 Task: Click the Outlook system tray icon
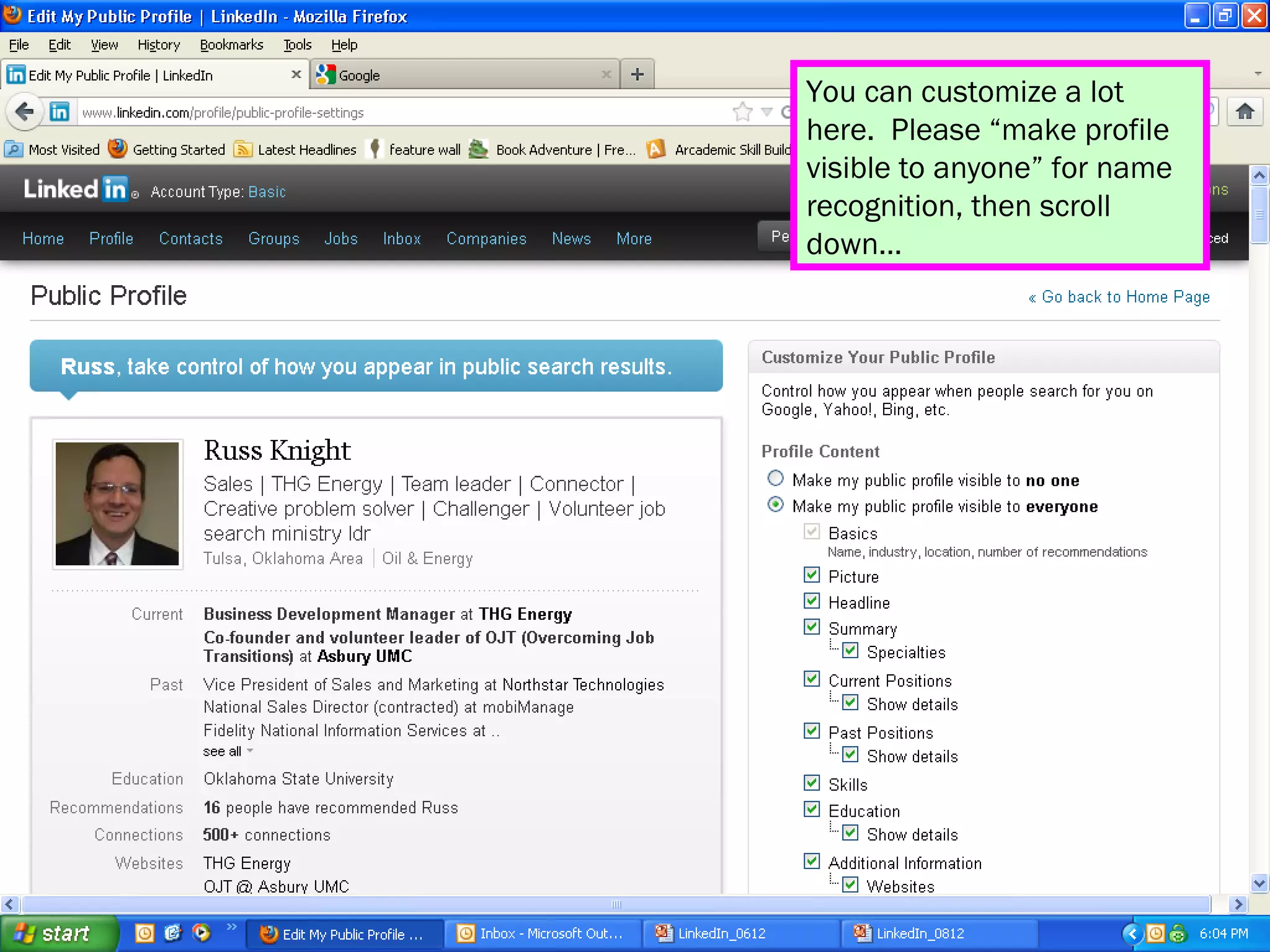tap(1156, 933)
